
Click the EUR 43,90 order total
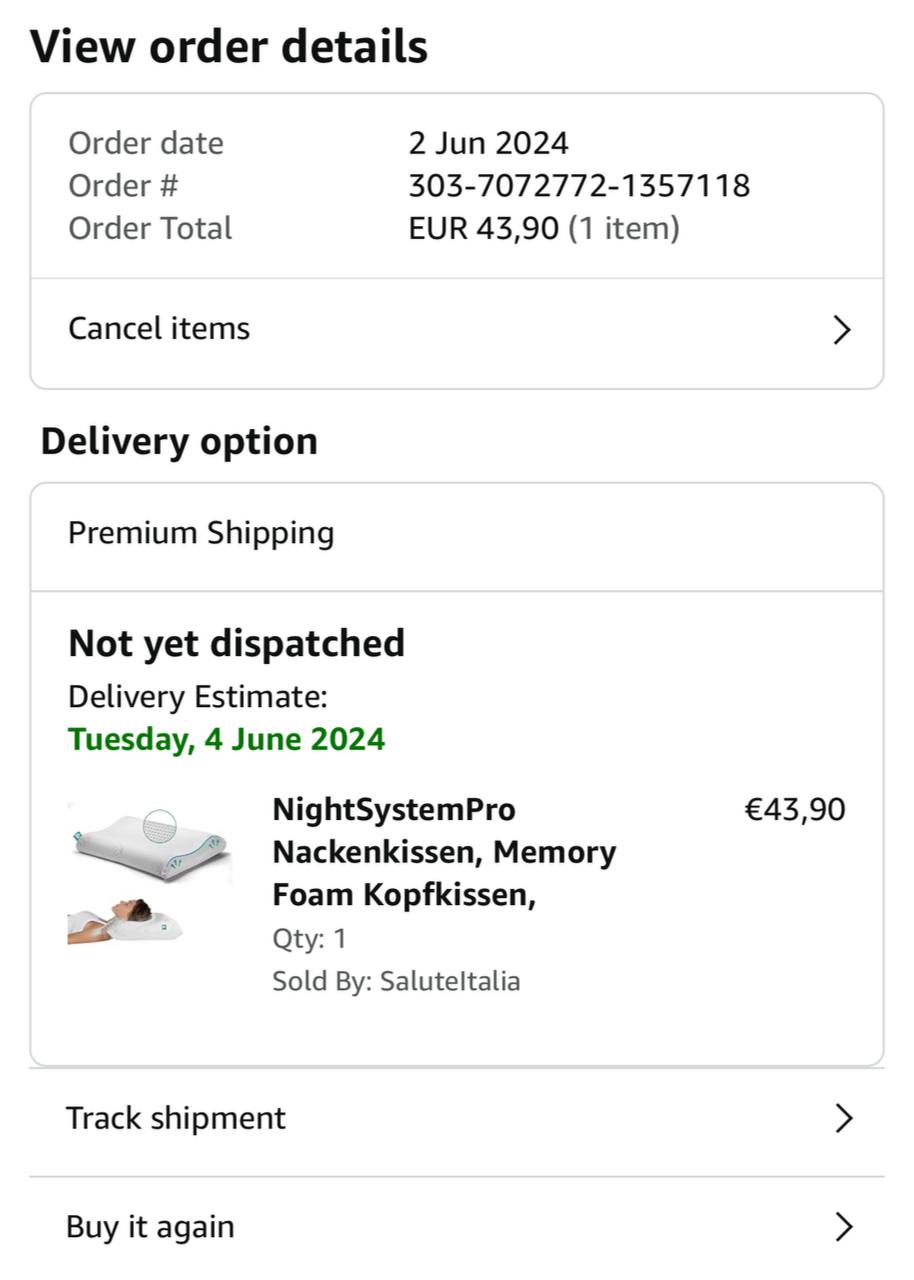[483, 229]
